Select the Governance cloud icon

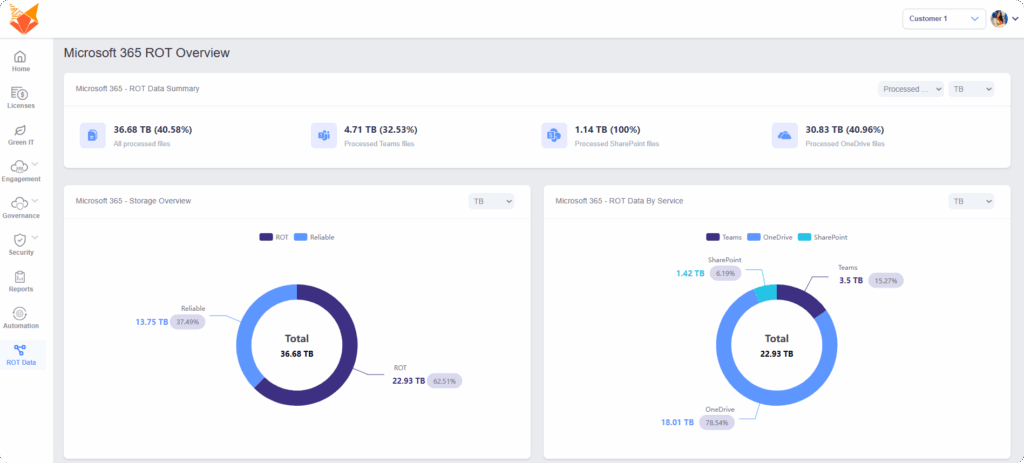(x=20, y=203)
